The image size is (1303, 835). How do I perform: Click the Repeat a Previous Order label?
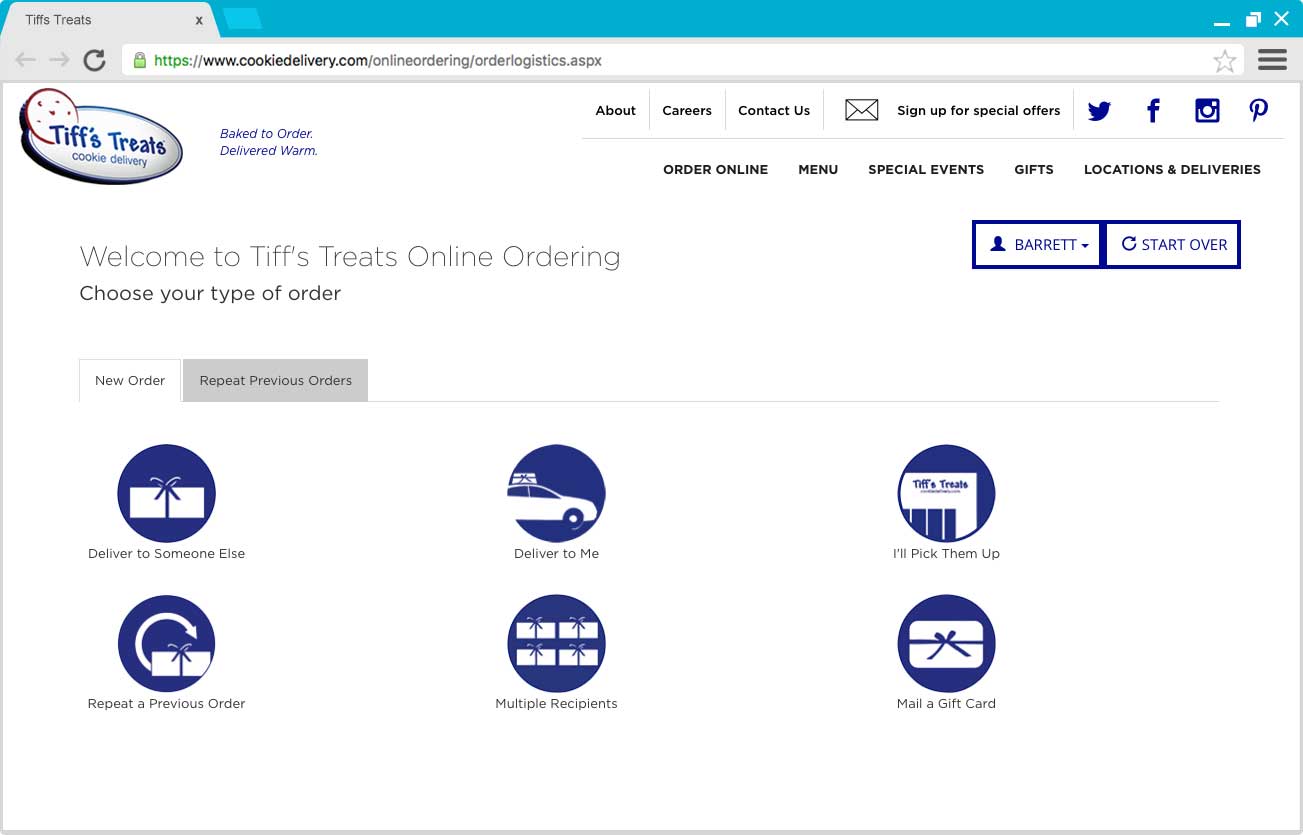[x=166, y=704]
